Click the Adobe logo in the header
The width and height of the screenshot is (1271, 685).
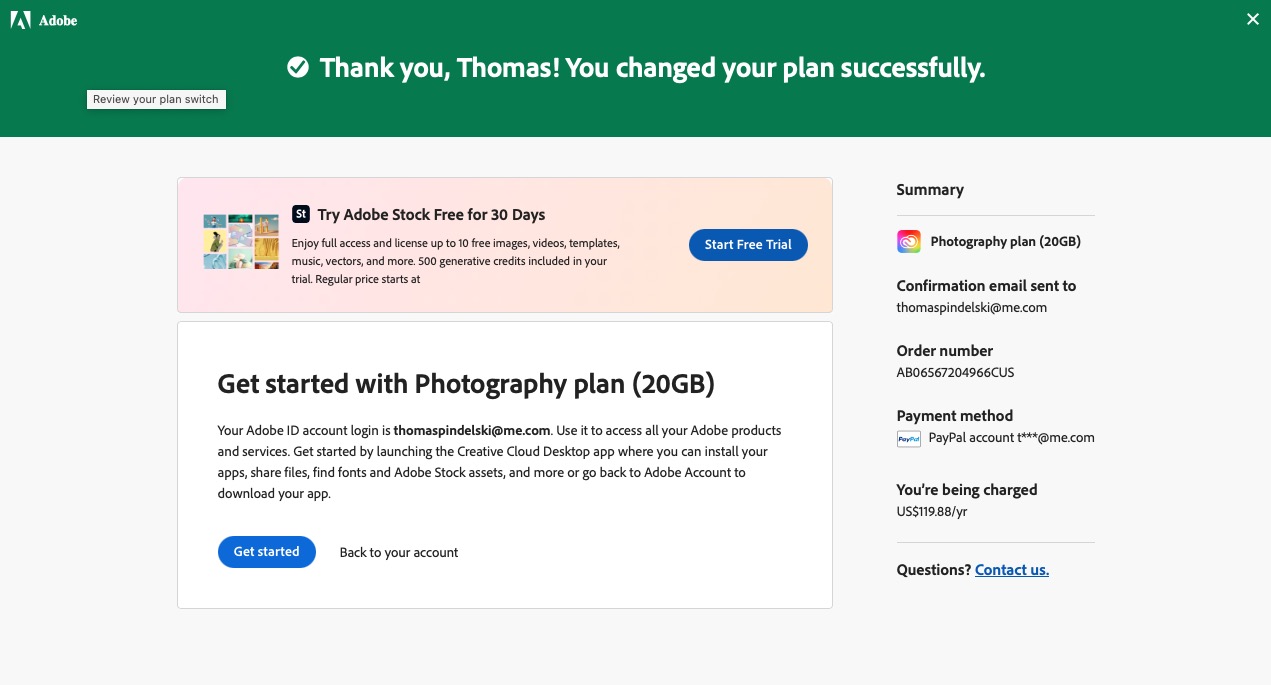click(x=43, y=20)
